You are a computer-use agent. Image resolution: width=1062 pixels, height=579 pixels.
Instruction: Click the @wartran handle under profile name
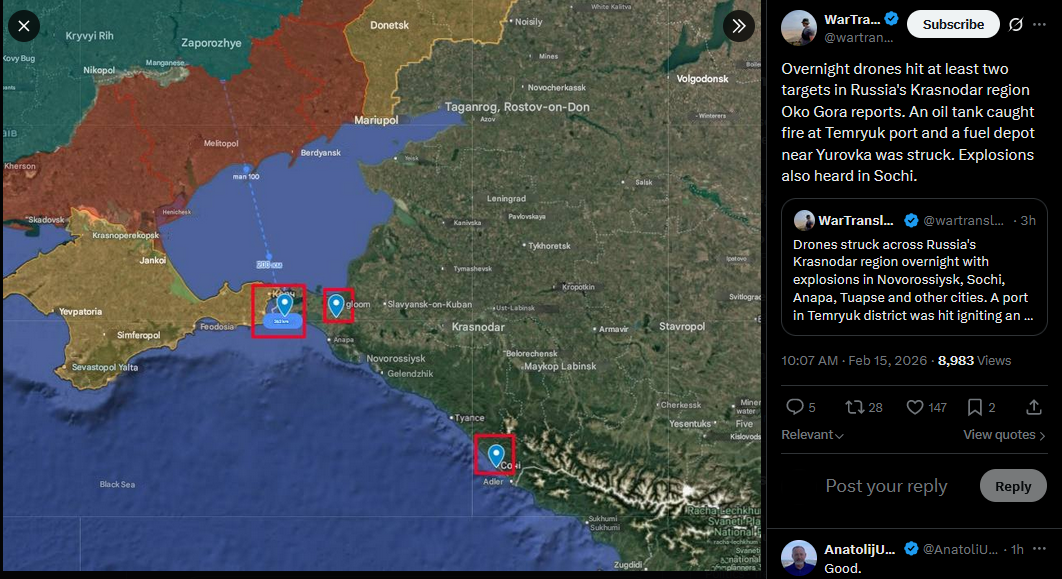[858, 38]
